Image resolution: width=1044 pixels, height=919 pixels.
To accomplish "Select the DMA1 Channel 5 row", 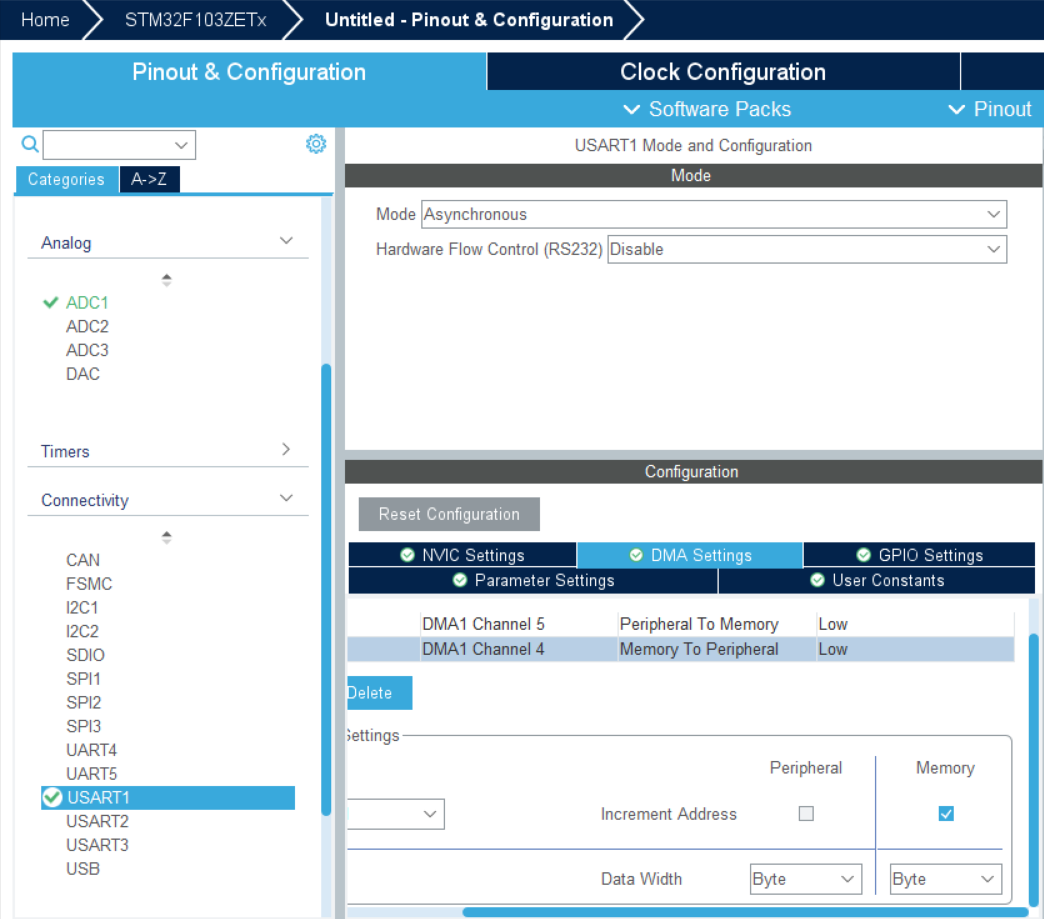I will [680, 624].
